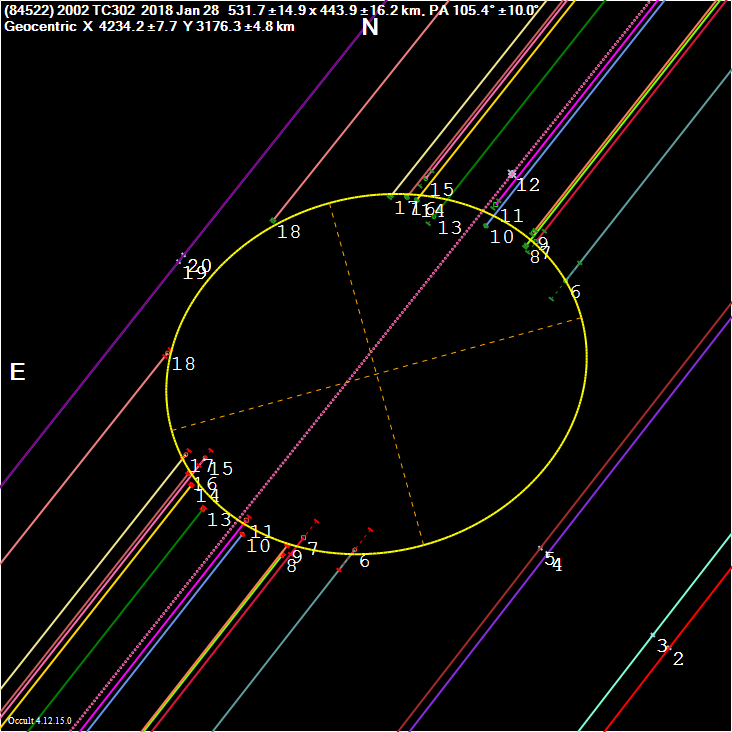Click chord label 2 on the red line
Screen dimensions: 732x732
tap(678, 659)
